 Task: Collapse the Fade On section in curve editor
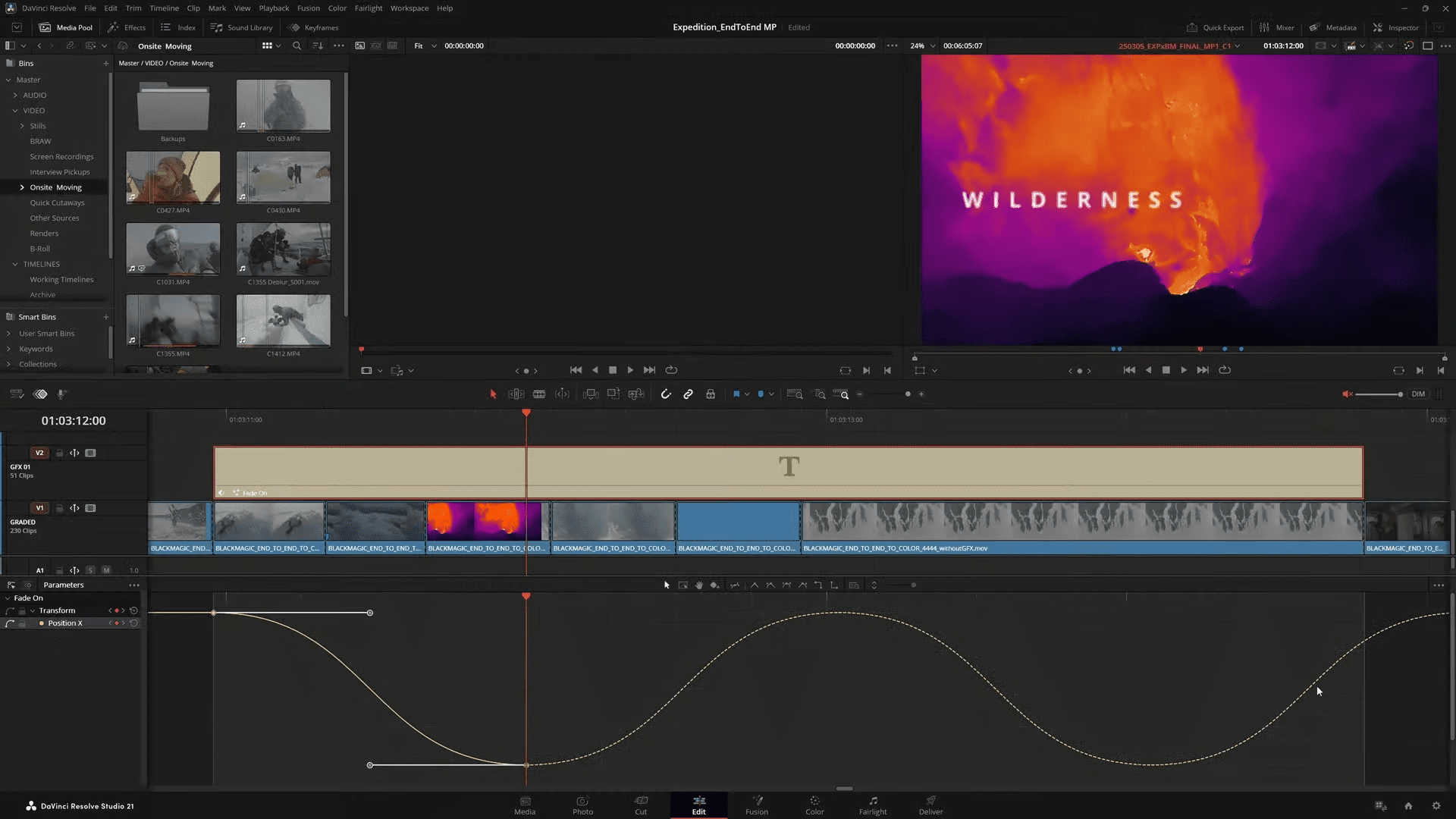click(8, 598)
